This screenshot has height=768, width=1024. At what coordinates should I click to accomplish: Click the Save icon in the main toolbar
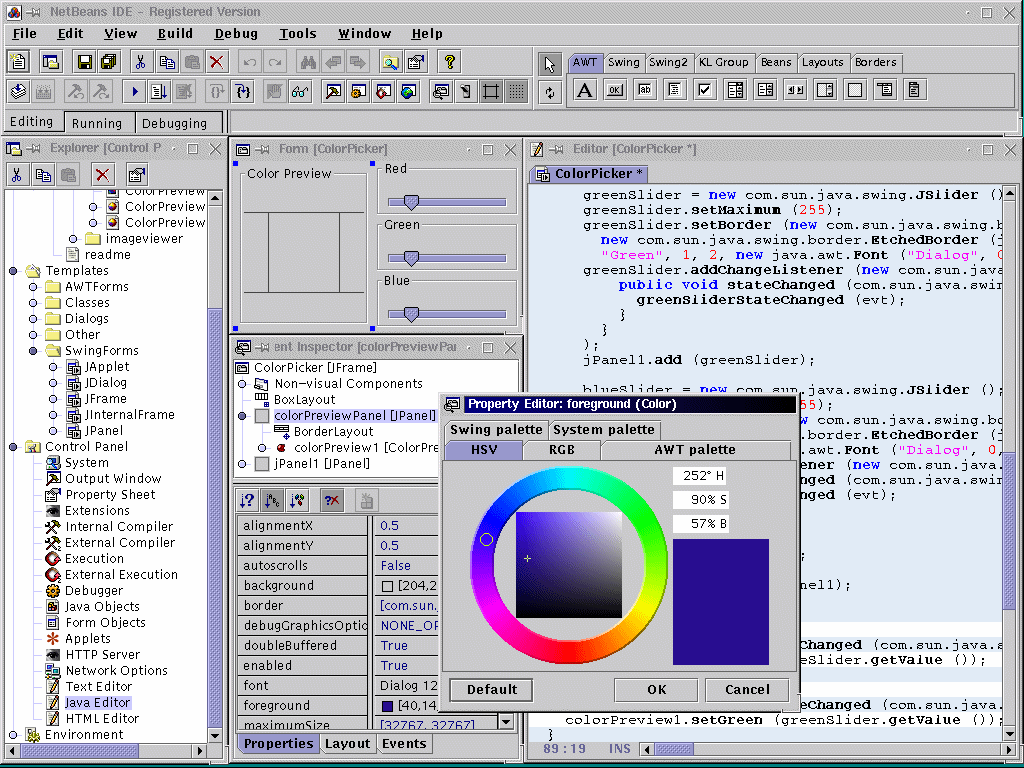(85, 62)
